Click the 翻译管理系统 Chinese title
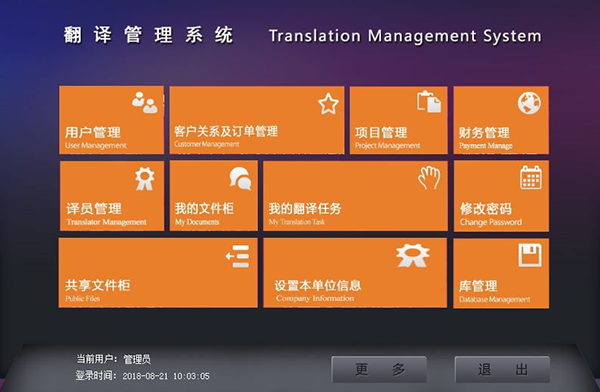 pos(148,35)
